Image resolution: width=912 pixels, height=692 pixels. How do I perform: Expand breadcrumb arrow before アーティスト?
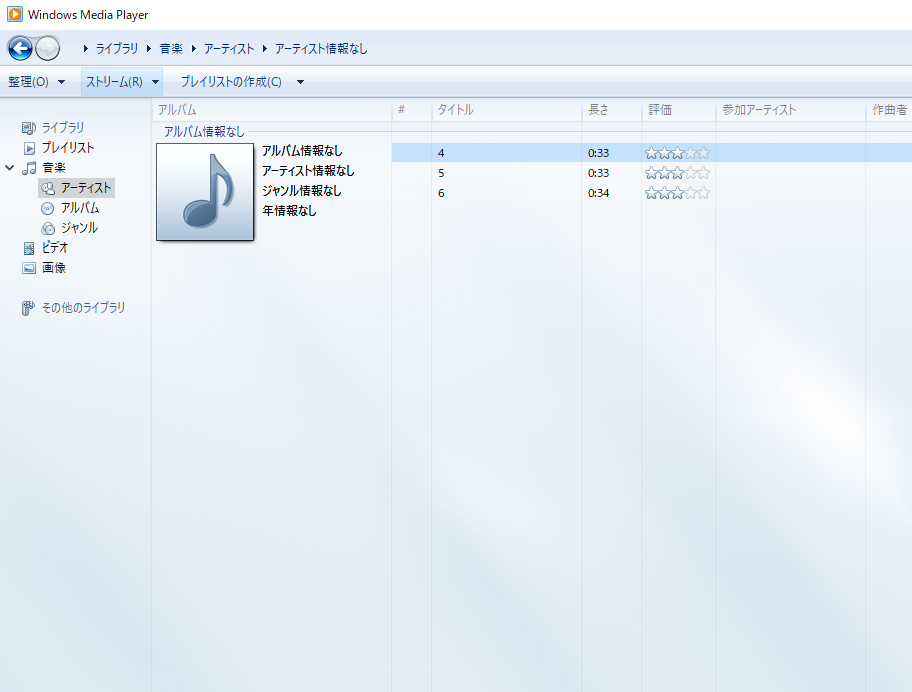point(194,49)
